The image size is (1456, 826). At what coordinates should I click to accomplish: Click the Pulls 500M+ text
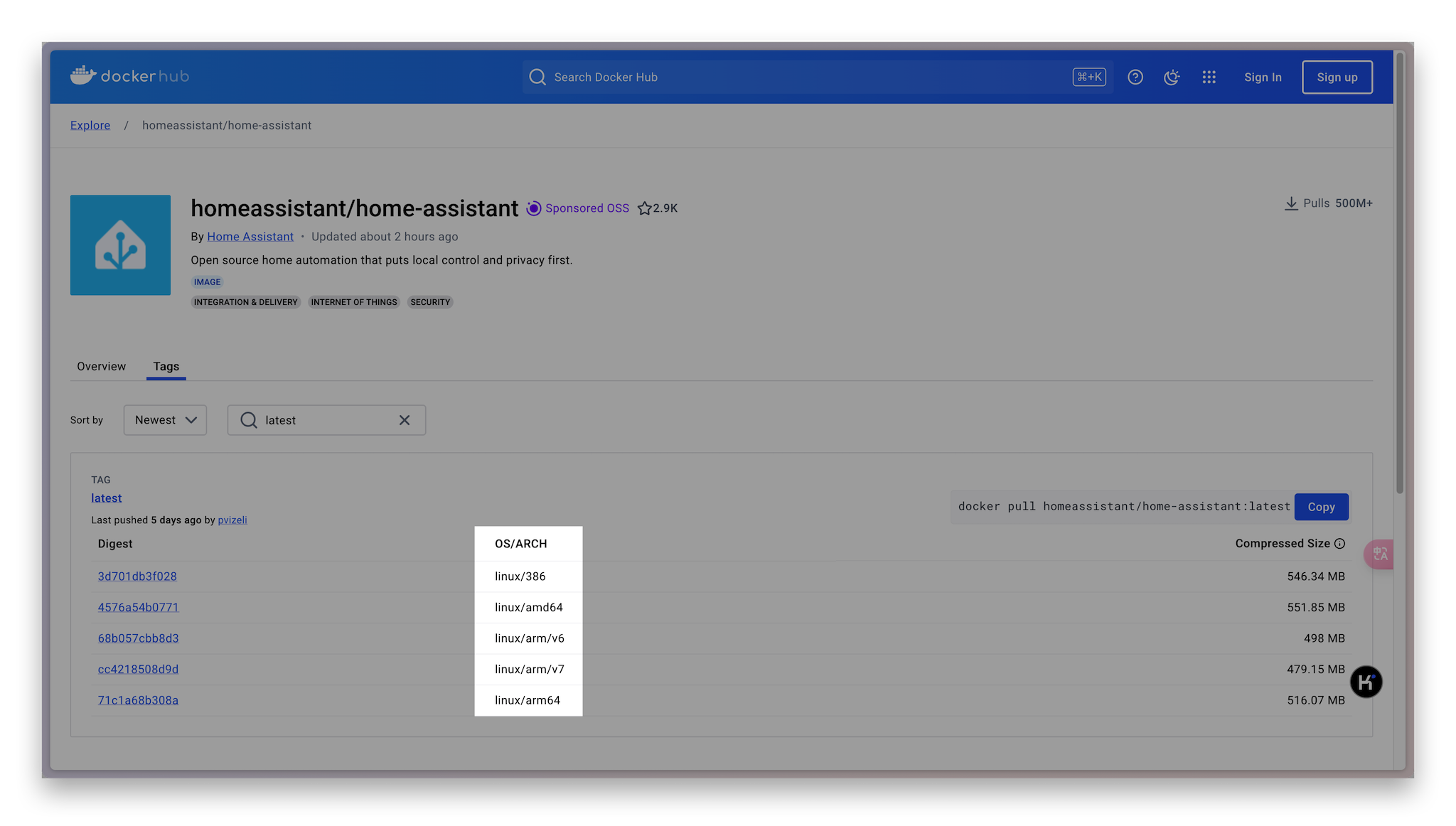click(x=1337, y=203)
